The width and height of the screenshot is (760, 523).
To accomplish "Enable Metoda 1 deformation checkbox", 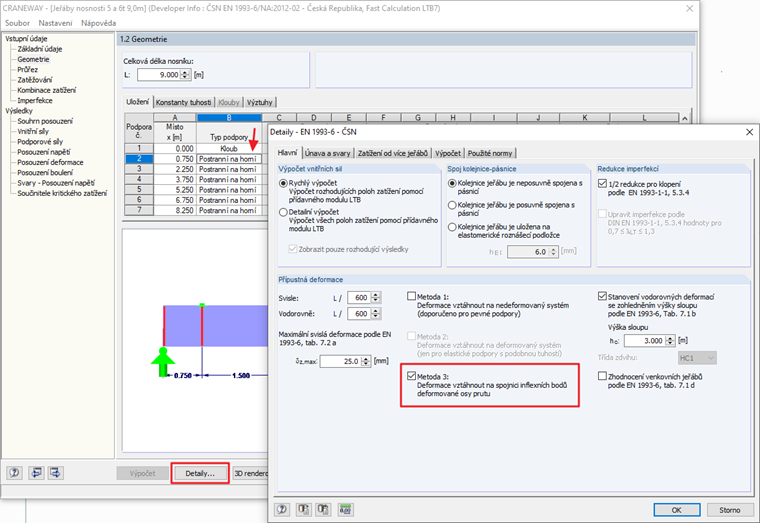I will pyautogui.click(x=412, y=296).
